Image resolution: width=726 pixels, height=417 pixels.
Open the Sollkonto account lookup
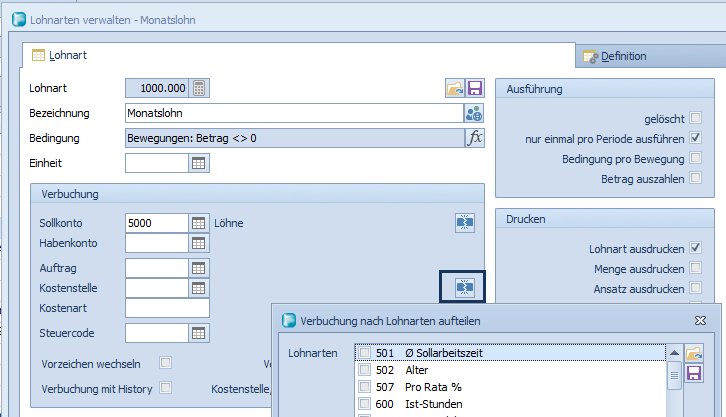click(x=199, y=223)
